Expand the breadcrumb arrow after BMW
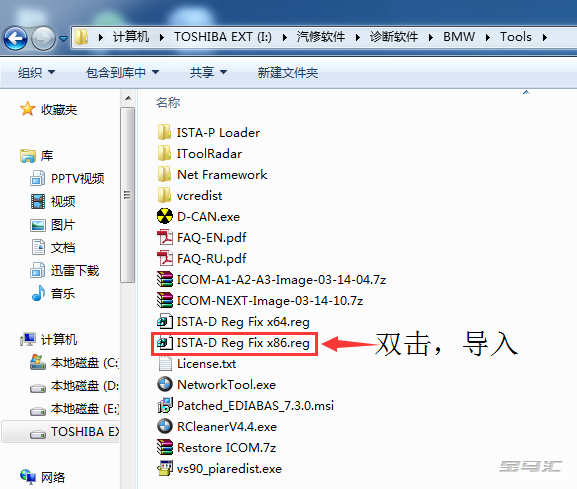 (488, 37)
